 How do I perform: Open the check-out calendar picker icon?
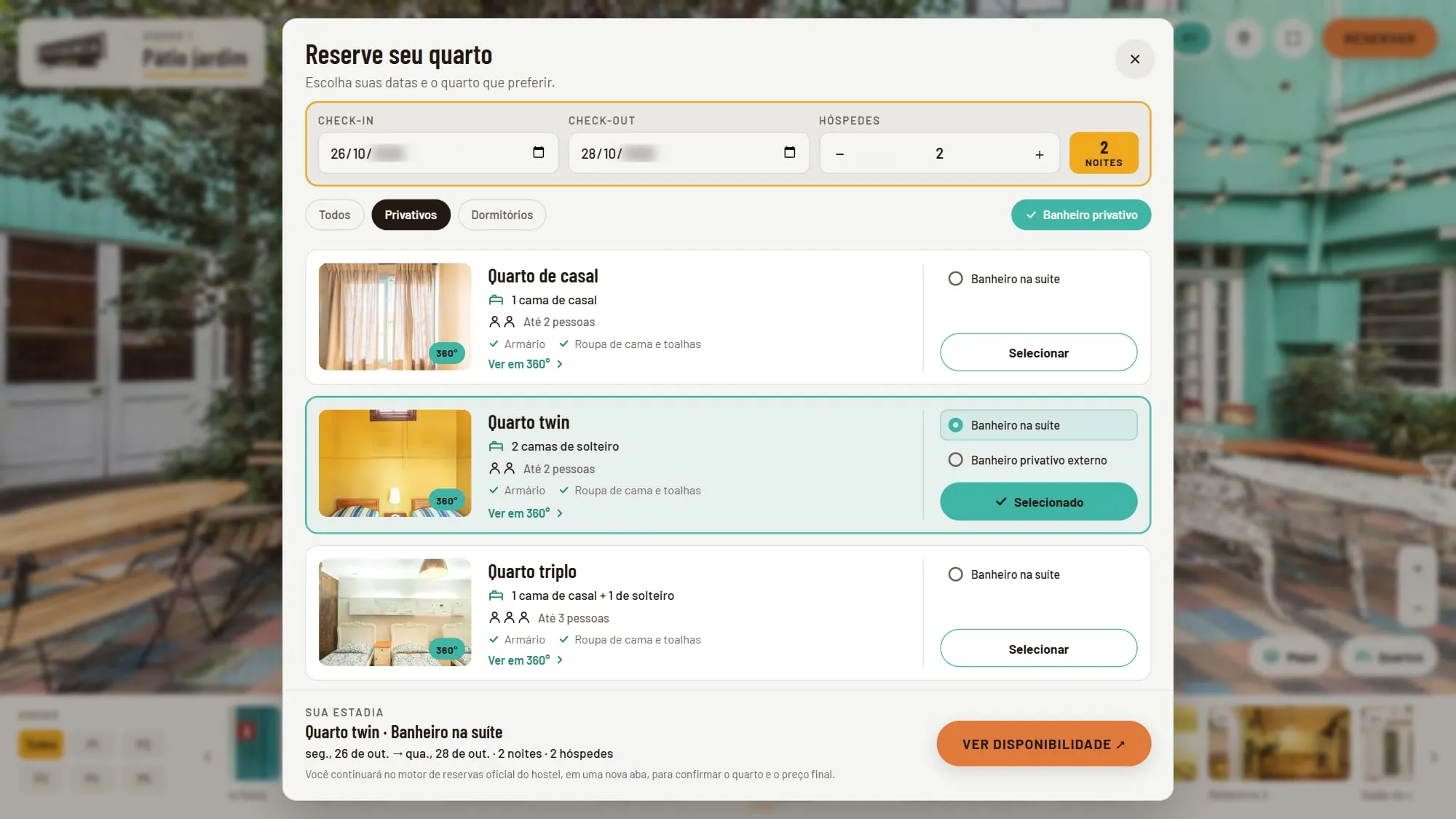click(789, 152)
